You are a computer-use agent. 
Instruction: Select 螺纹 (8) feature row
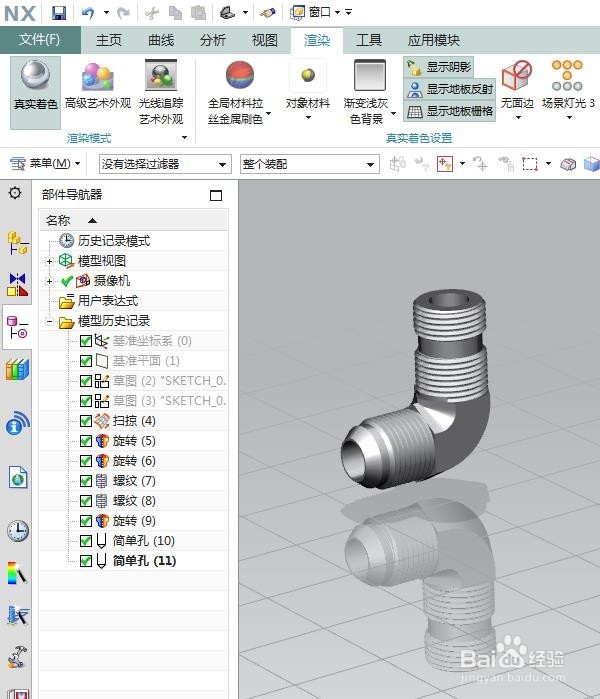point(134,501)
